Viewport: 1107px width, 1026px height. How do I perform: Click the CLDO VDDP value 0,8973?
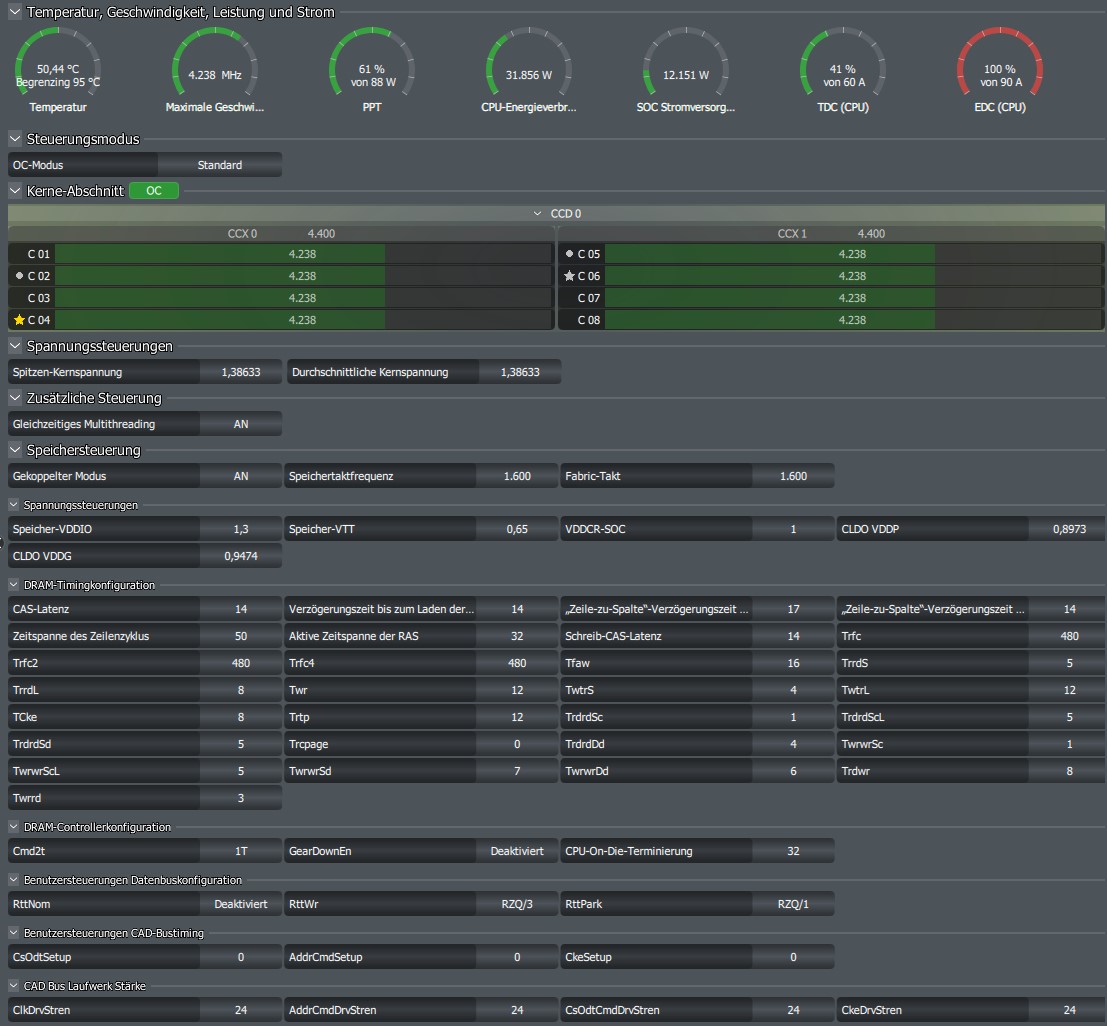[x=1069, y=529]
